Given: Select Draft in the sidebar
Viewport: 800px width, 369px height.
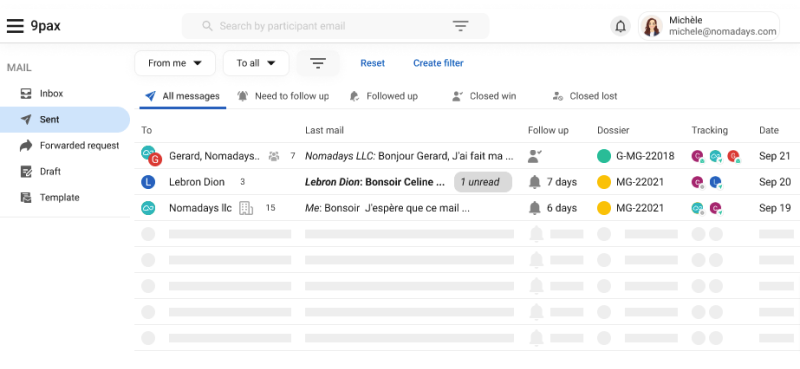Looking at the screenshot, I should 65,171.
